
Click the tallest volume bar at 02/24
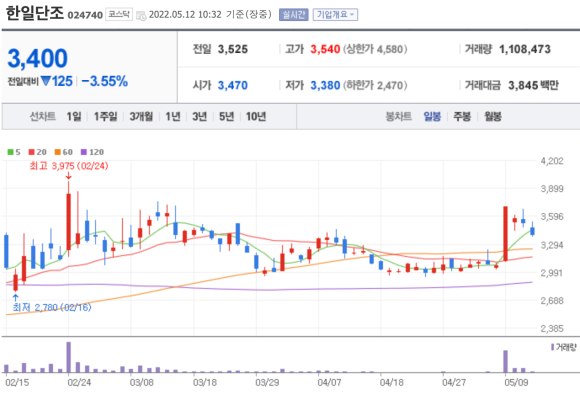click(68, 357)
